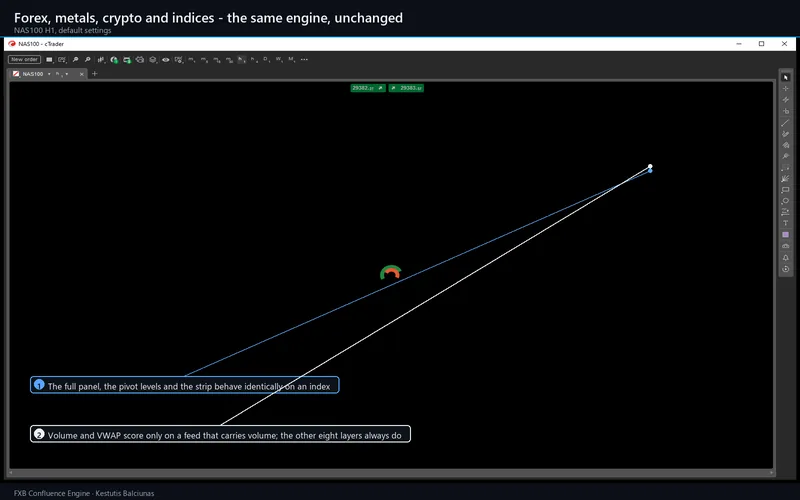Screen dimensions: 800x500
Task: Zoom out with the second magnifier icon
Action: click(87, 60)
